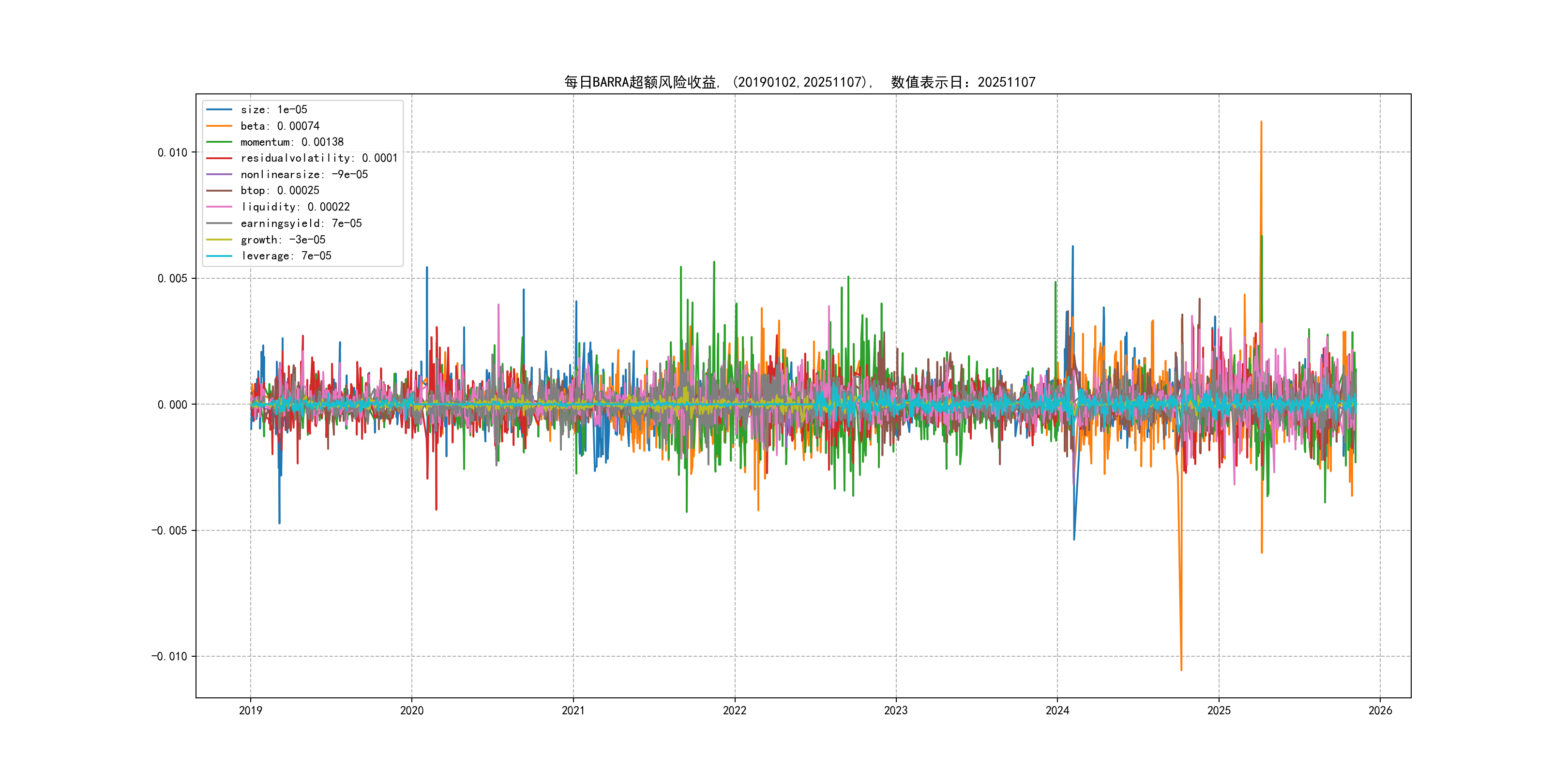Click the blue size legend line
This screenshot has height=784, width=1568.
click(219, 109)
